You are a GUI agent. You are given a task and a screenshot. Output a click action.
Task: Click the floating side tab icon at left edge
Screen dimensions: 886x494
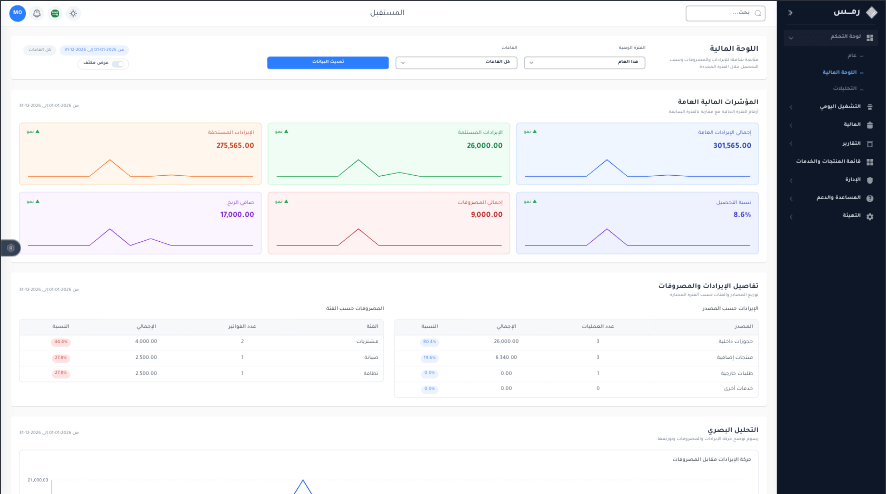coord(10,248)
